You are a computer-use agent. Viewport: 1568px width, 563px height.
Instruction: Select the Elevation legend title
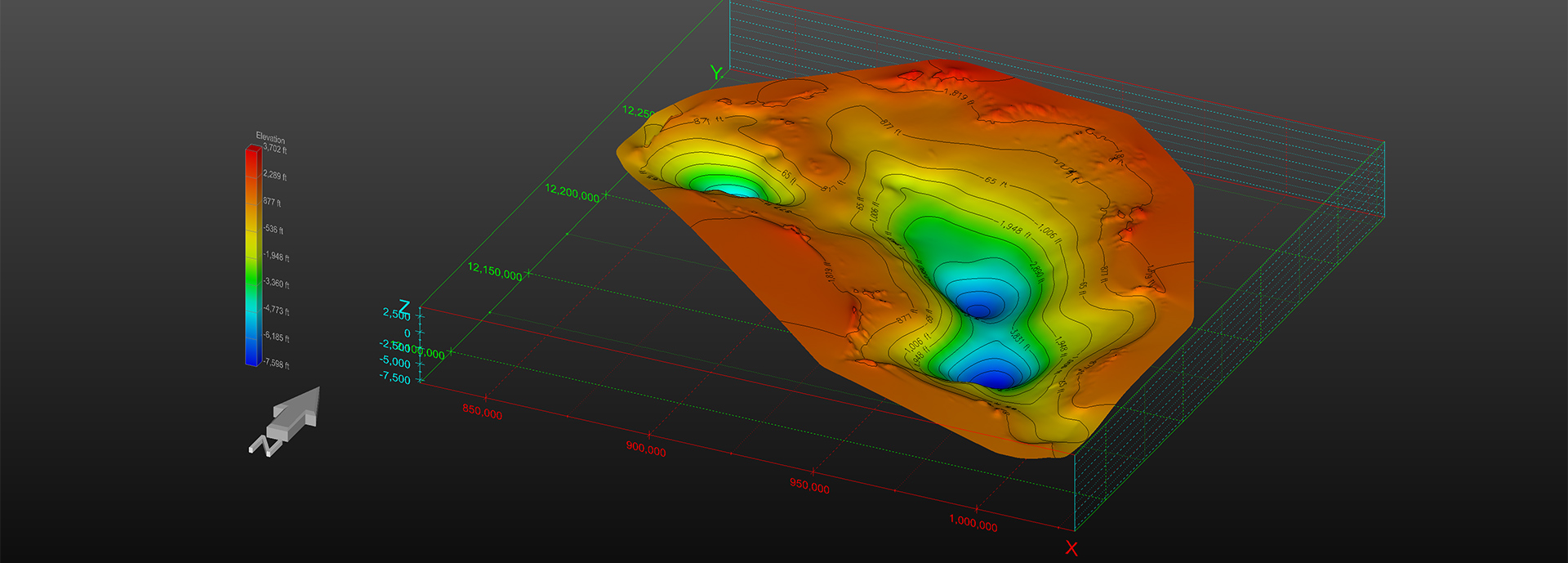pos(270,138)
